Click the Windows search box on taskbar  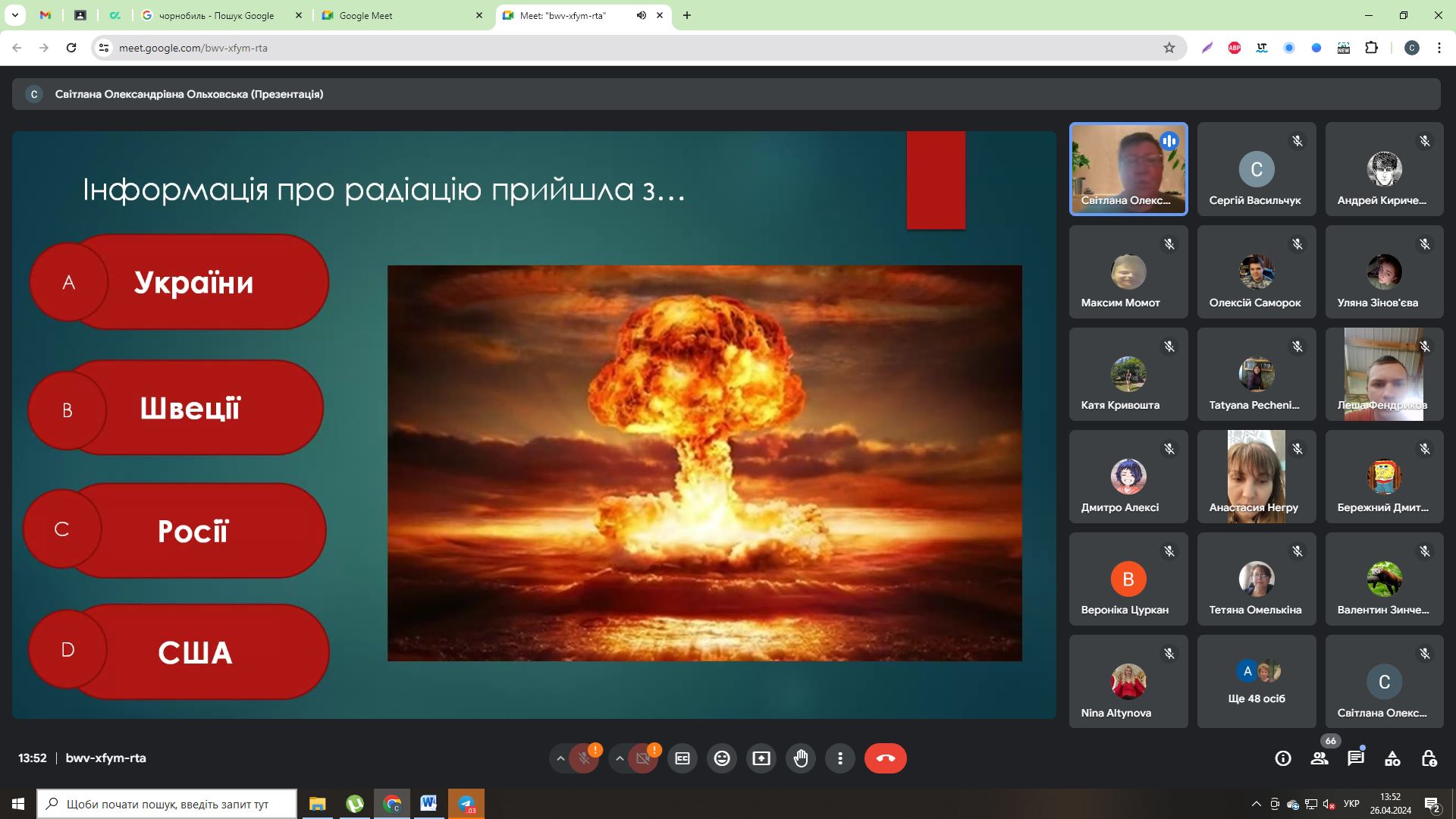(x=167, y=804)
